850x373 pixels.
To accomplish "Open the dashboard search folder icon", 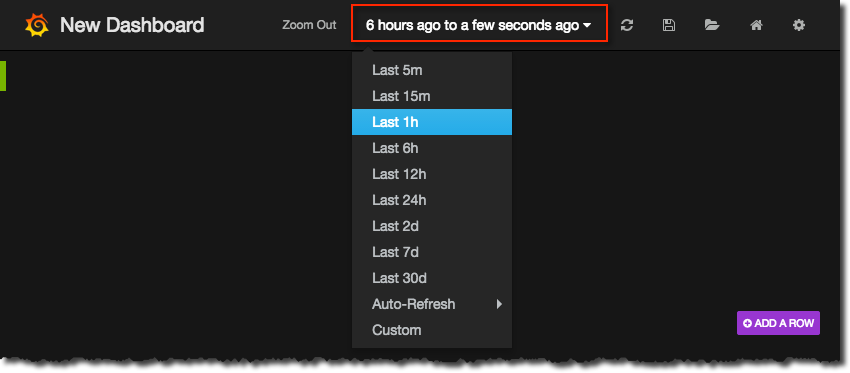I will coord(712,25).
